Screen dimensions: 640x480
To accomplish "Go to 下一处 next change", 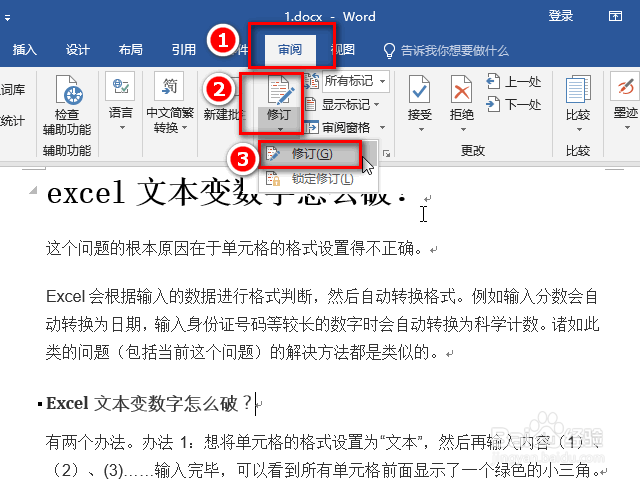I will pos(514,104).
